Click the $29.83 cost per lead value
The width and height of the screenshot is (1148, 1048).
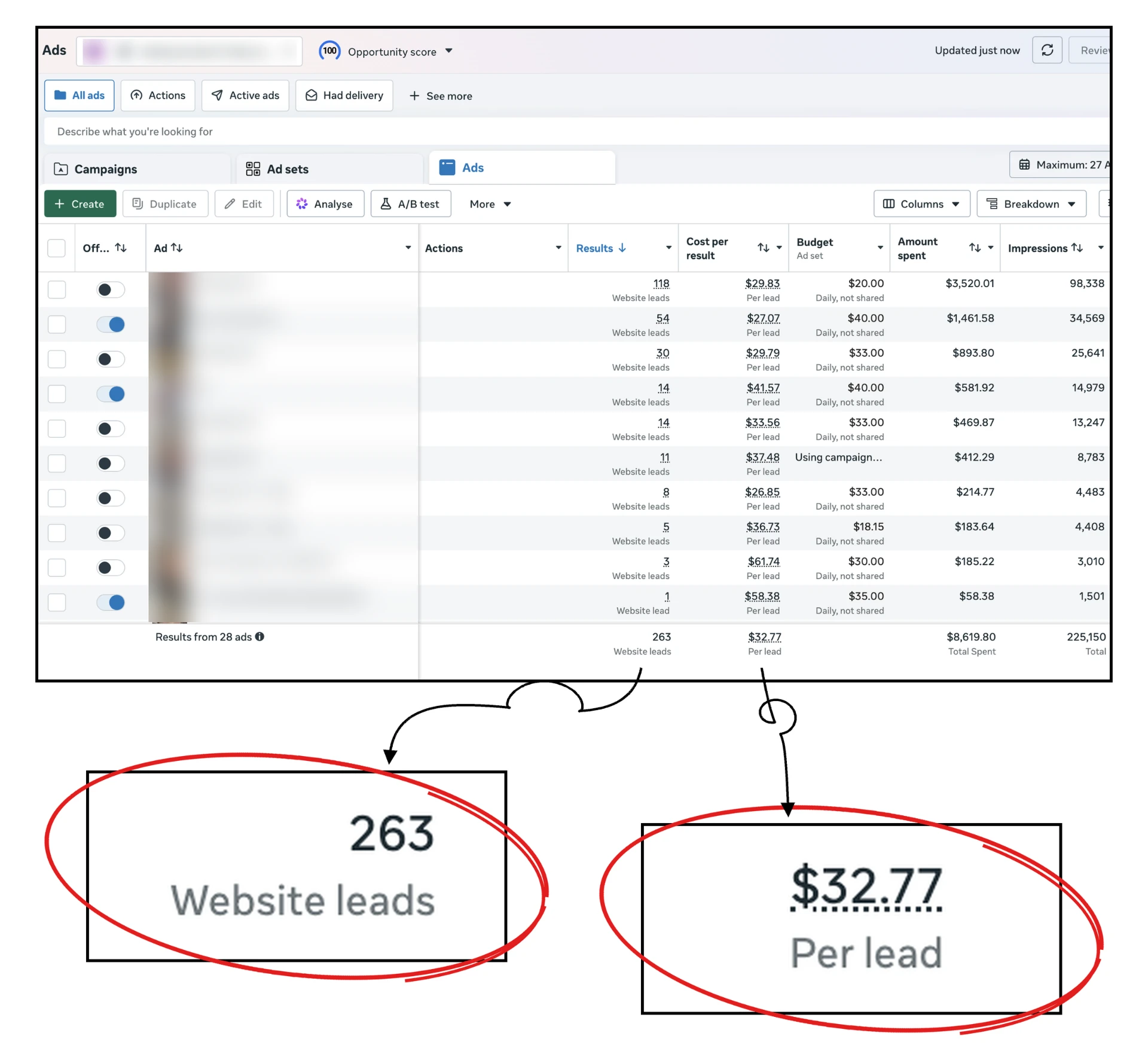(762, 284)
